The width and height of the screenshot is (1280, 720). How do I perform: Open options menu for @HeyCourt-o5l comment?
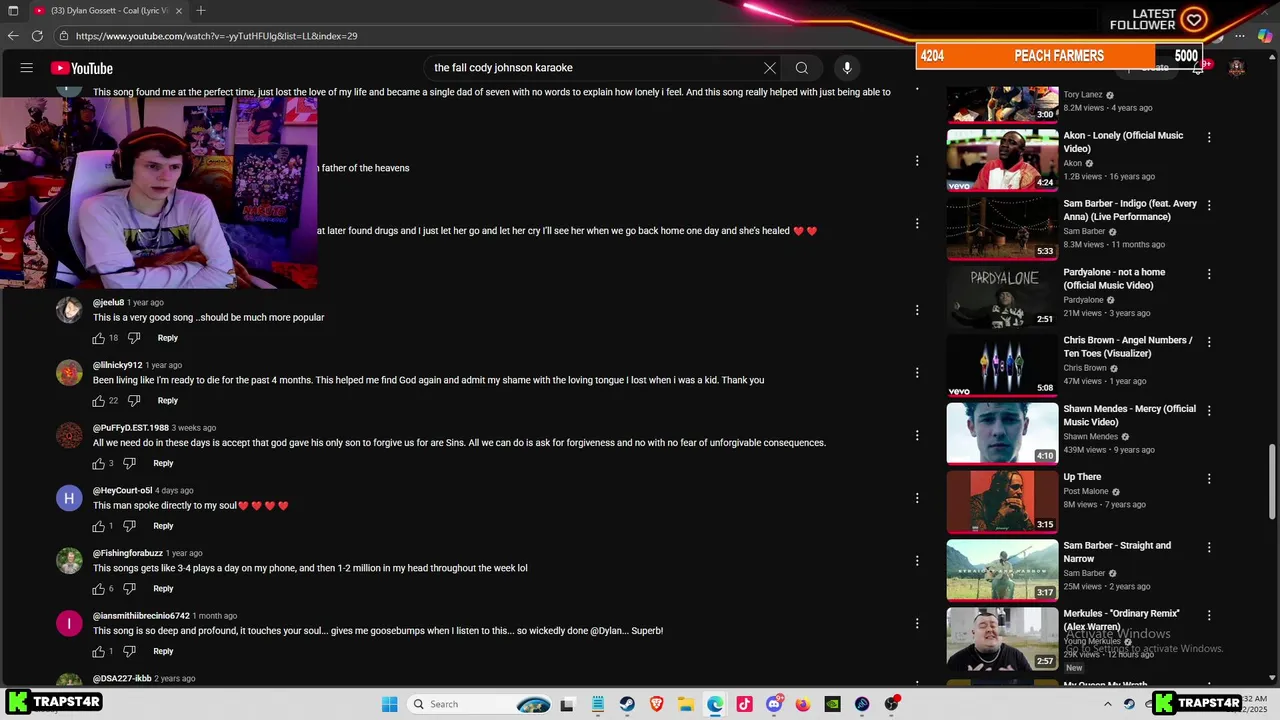917,498
